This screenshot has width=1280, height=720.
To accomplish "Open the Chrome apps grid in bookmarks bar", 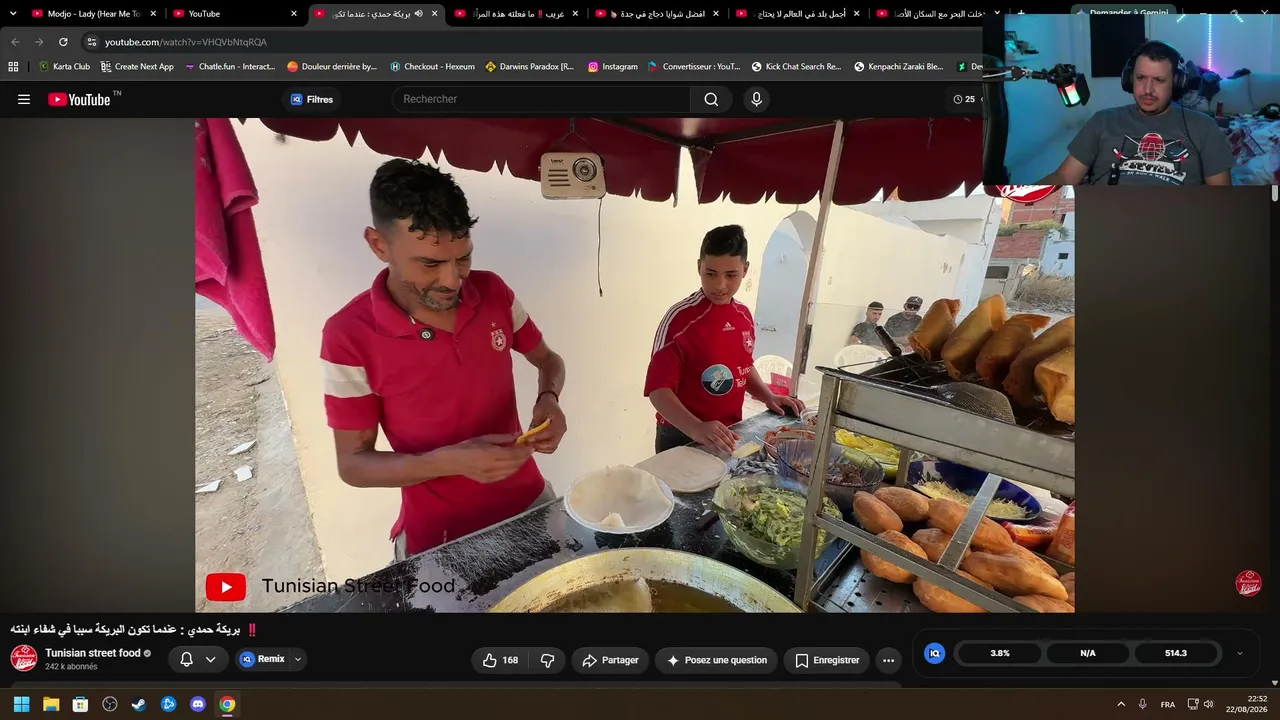I will tap(13, 67).
